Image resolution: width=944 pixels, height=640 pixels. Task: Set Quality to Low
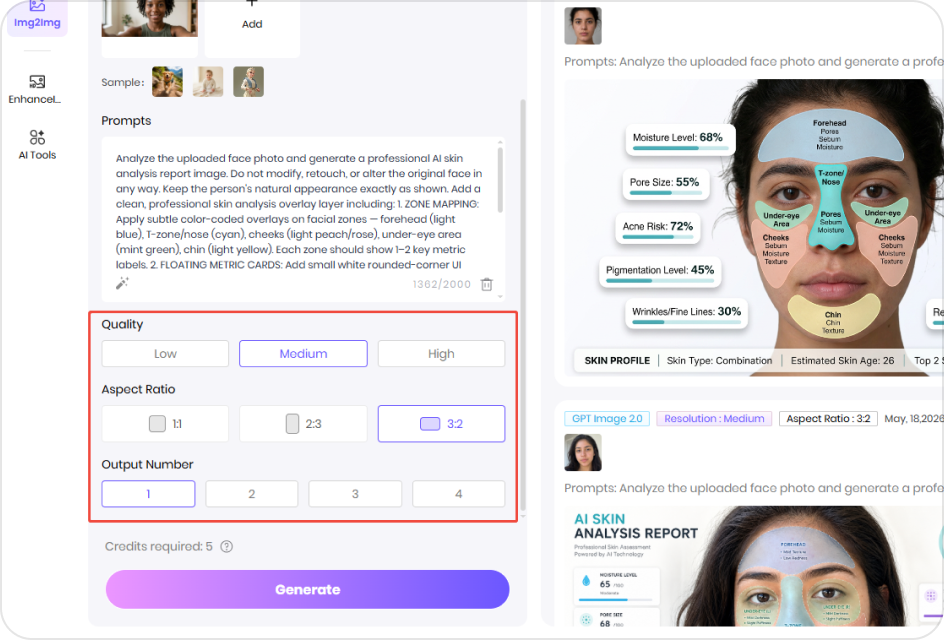(165, 353)
